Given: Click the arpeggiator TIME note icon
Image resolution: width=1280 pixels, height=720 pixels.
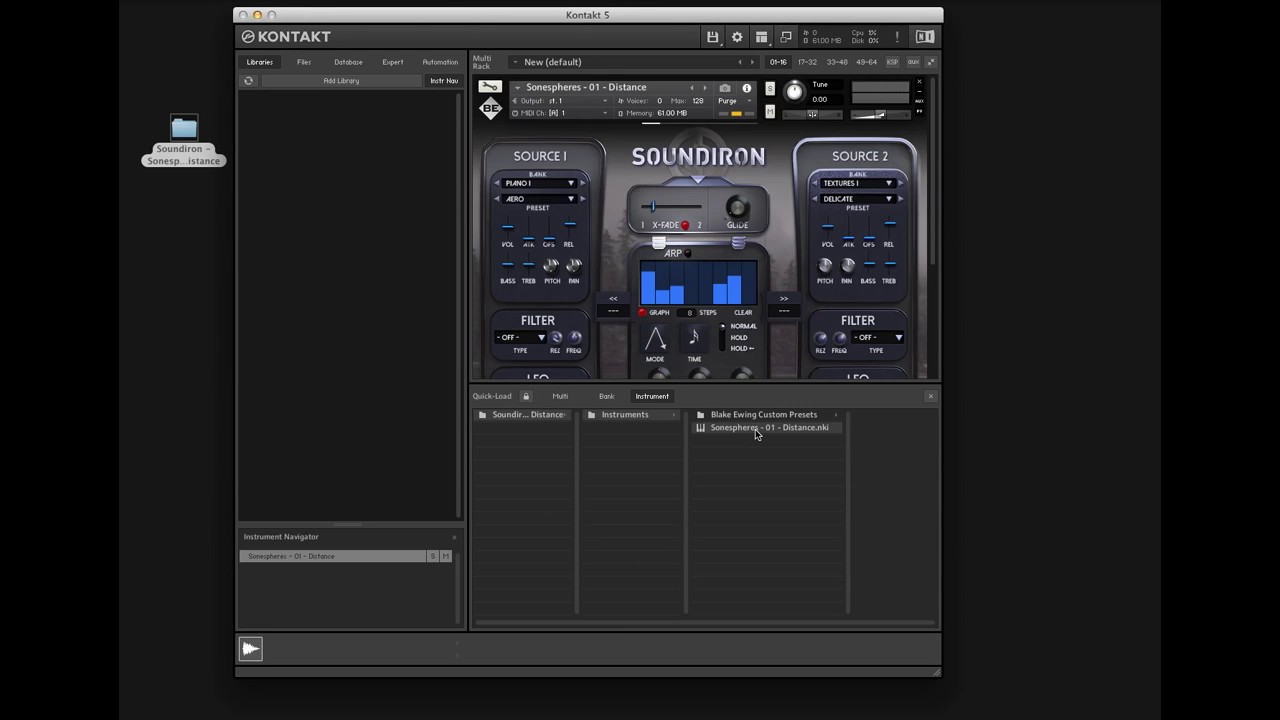Looking at the screenshot, I should [x=694, y=340].
